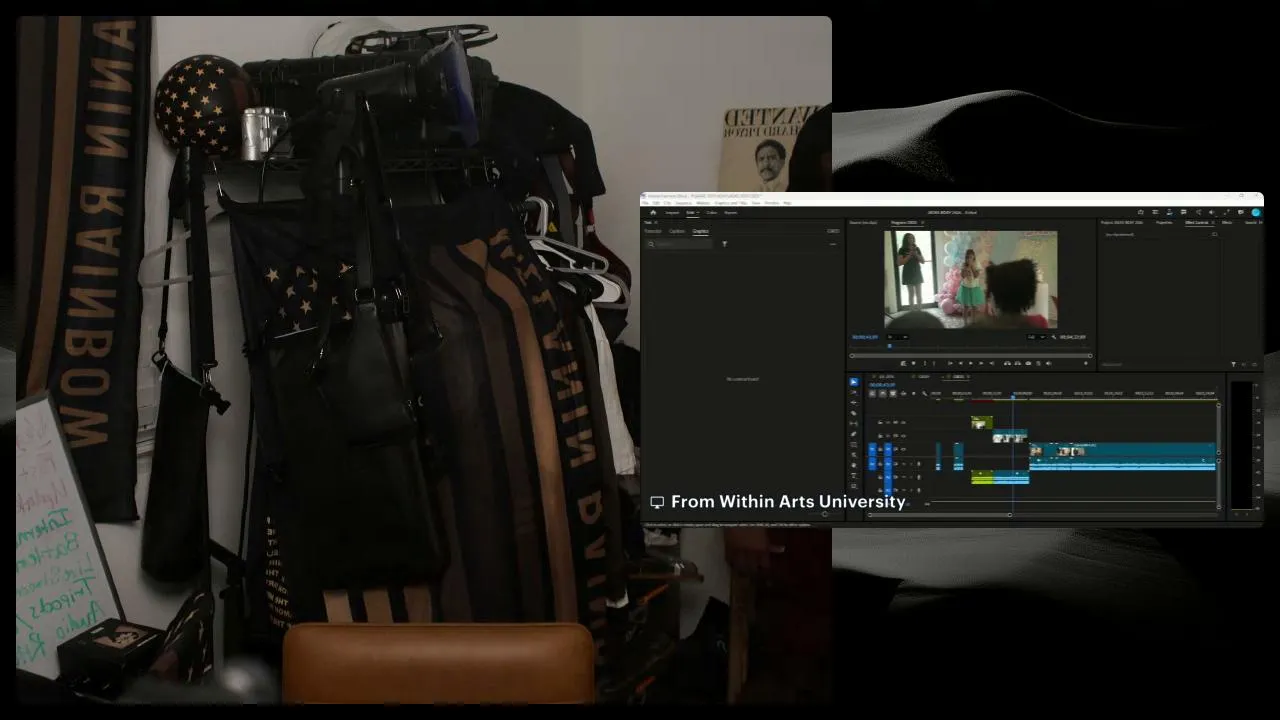Go to the Premiere Pro Home screen
The width and height of the screenshot is (1280, 720).
[653, 212]
